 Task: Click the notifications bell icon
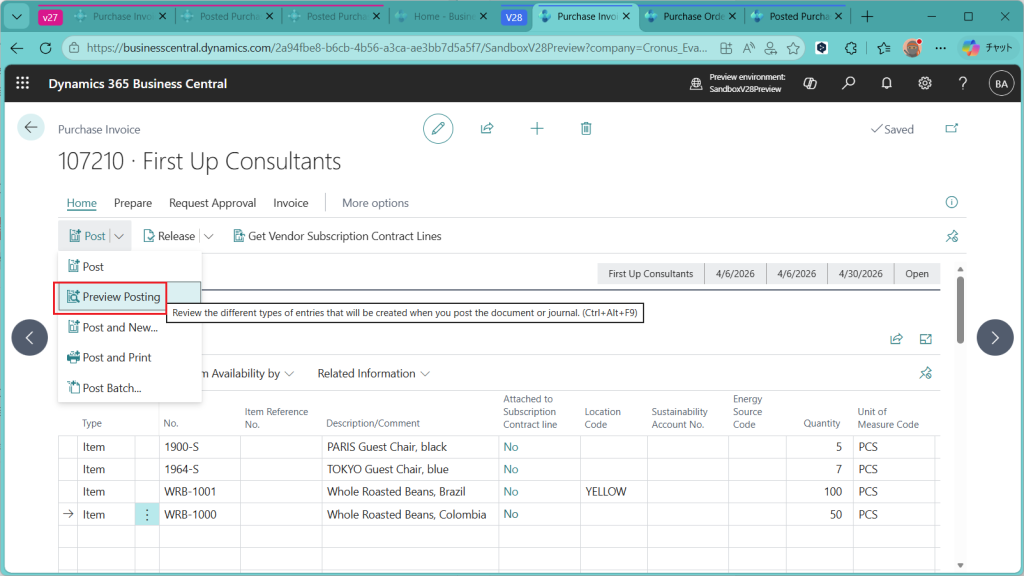point(886,84)
